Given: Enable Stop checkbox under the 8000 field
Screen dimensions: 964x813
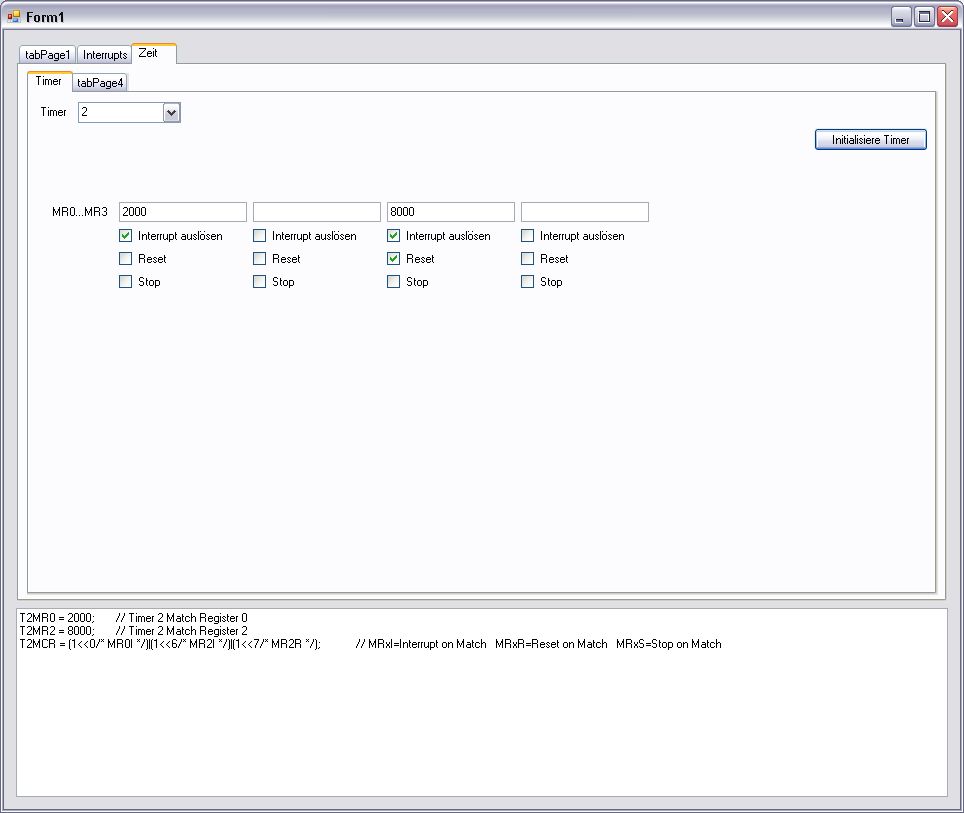Looking at the screenshot, I should point(394,282).
